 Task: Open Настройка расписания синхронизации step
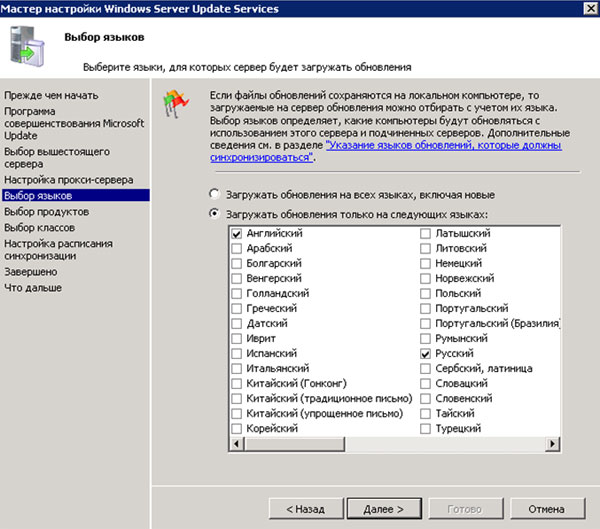pos(58,250)
